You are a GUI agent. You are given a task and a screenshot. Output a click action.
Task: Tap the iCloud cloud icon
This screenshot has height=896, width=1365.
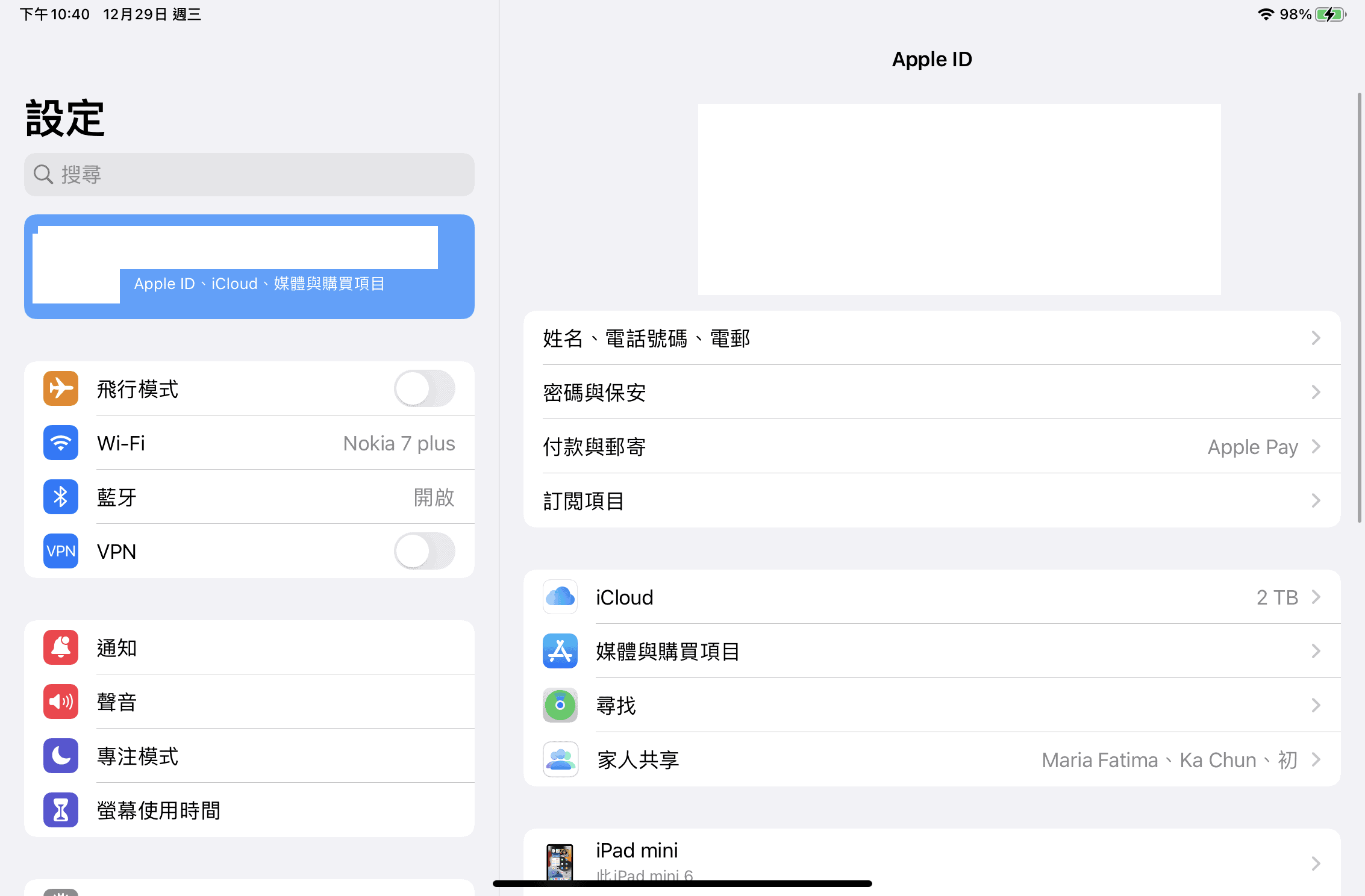[x=560, y=597]
